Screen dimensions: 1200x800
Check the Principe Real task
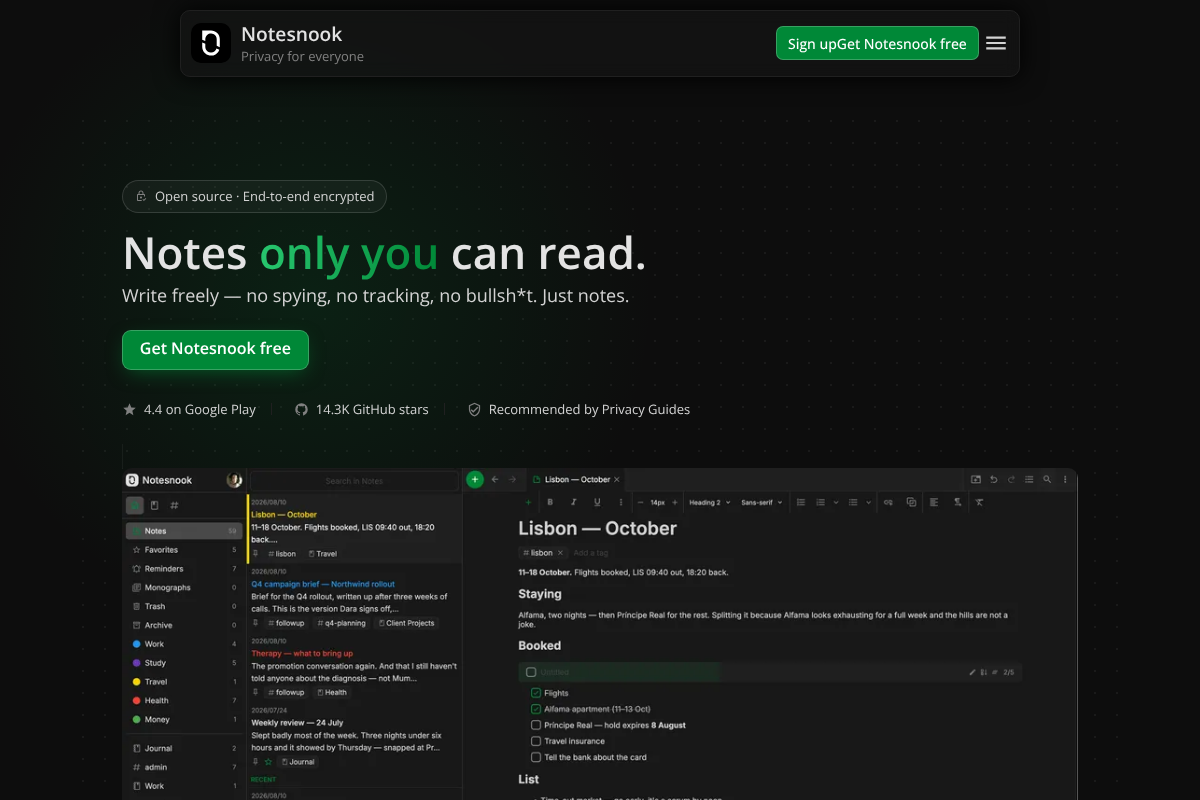coord(536,725)
